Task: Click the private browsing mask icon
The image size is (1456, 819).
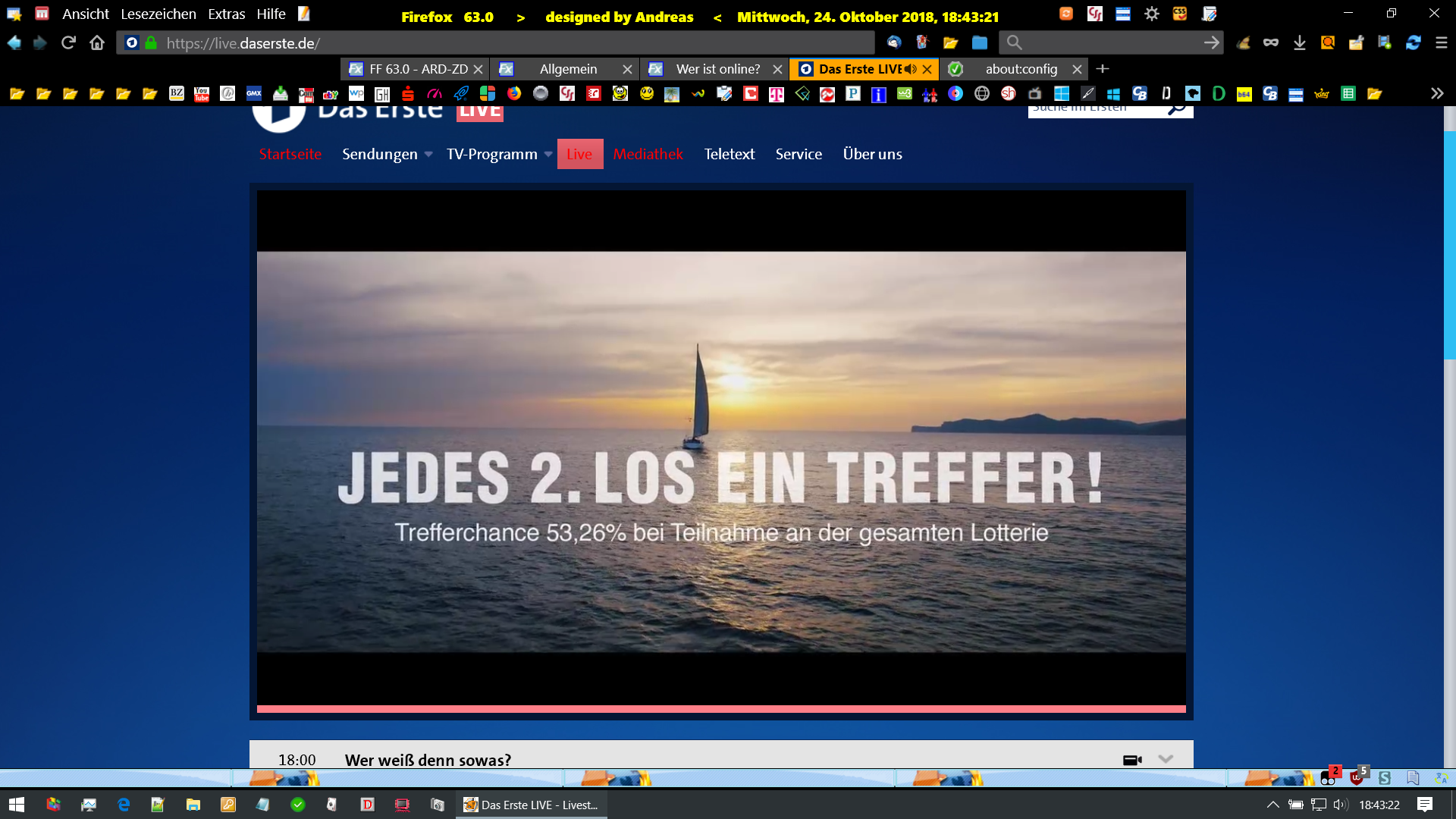Action: click(1270, 42)
